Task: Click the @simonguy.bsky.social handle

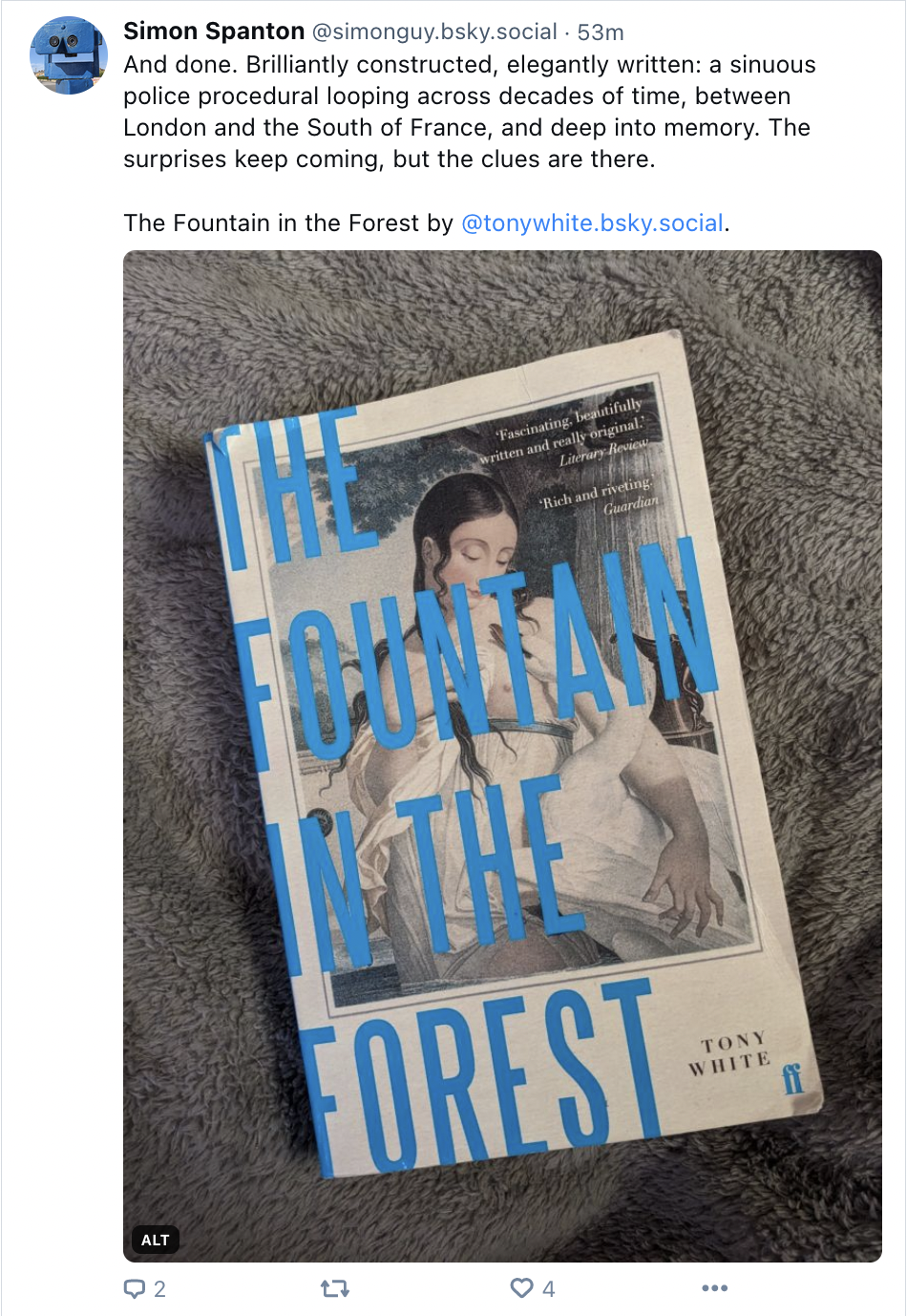Action: (x=434, y=32)
